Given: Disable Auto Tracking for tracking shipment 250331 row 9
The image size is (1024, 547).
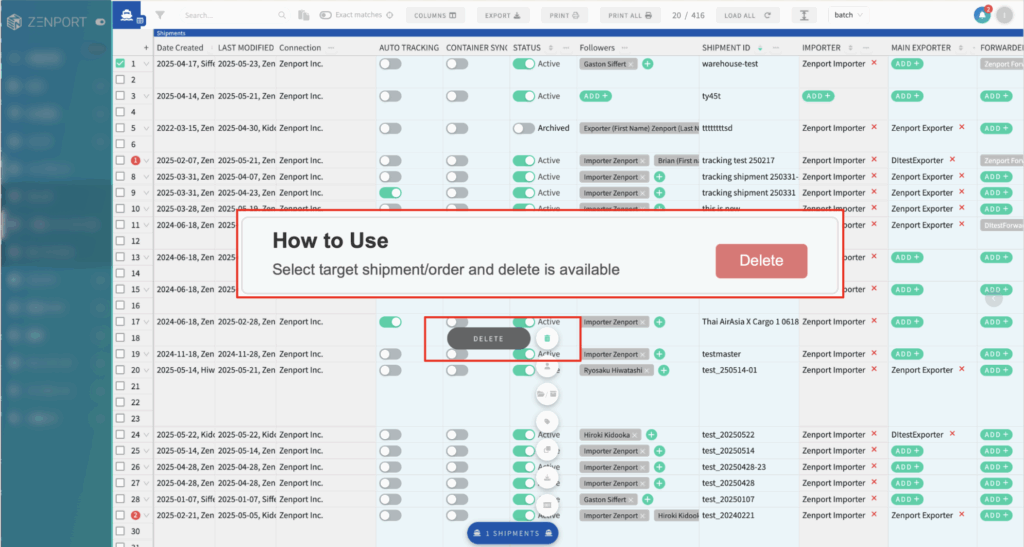Looking at the screenshot, I should tap(390, 193).
